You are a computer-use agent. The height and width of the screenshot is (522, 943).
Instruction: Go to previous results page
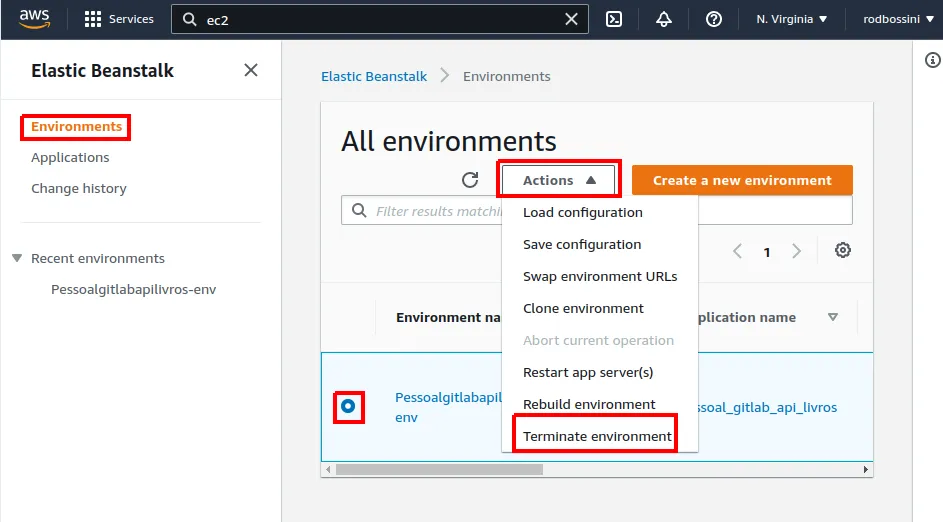click(x=737, y=251)
